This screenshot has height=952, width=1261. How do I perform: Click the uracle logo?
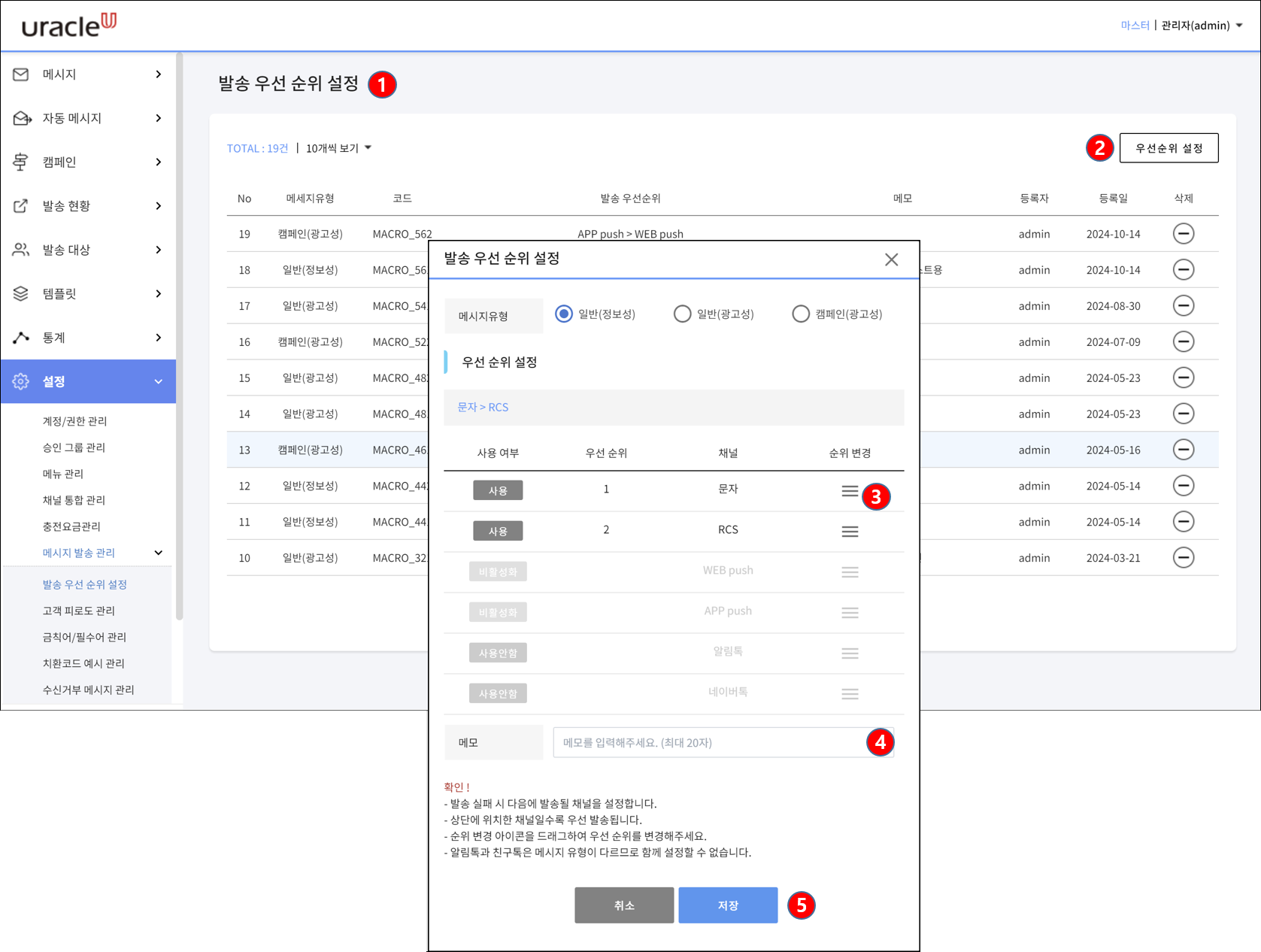click(69, 25)
